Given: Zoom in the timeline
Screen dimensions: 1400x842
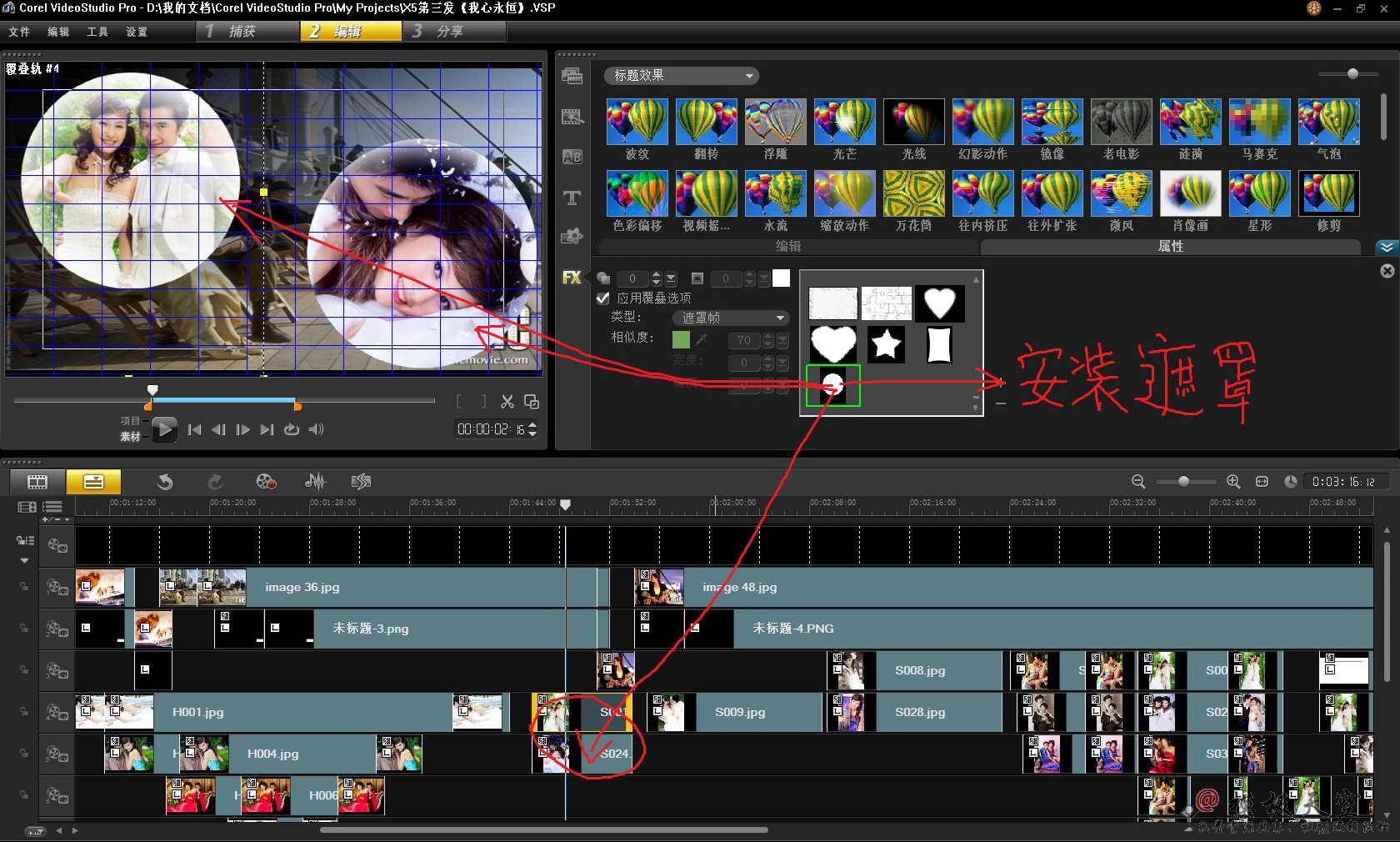Looking at the screenshot, I should tap(1233, 481).
